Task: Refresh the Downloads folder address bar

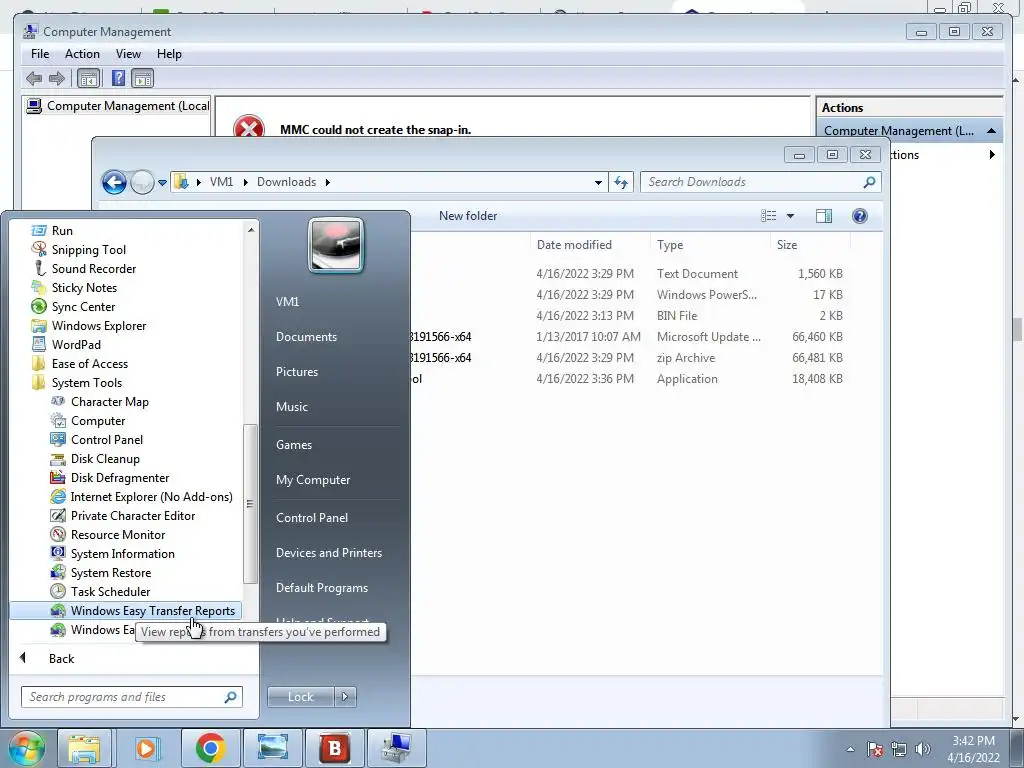Action: tap(620, 182)
